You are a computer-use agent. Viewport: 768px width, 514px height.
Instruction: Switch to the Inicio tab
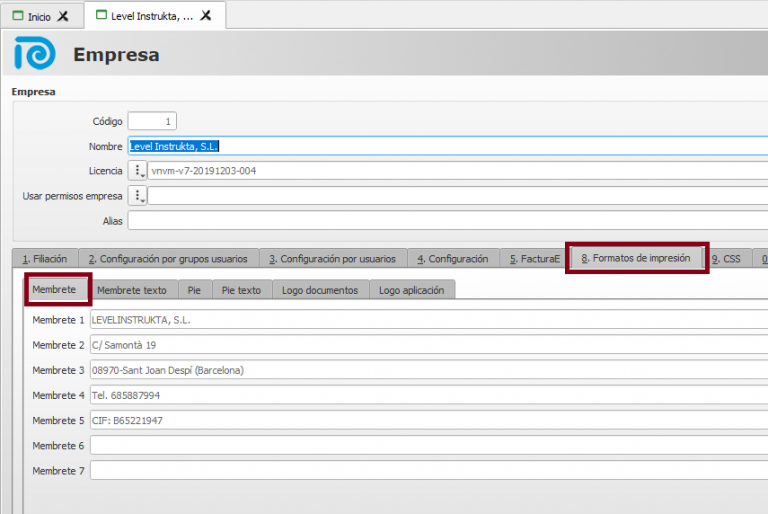39,16
